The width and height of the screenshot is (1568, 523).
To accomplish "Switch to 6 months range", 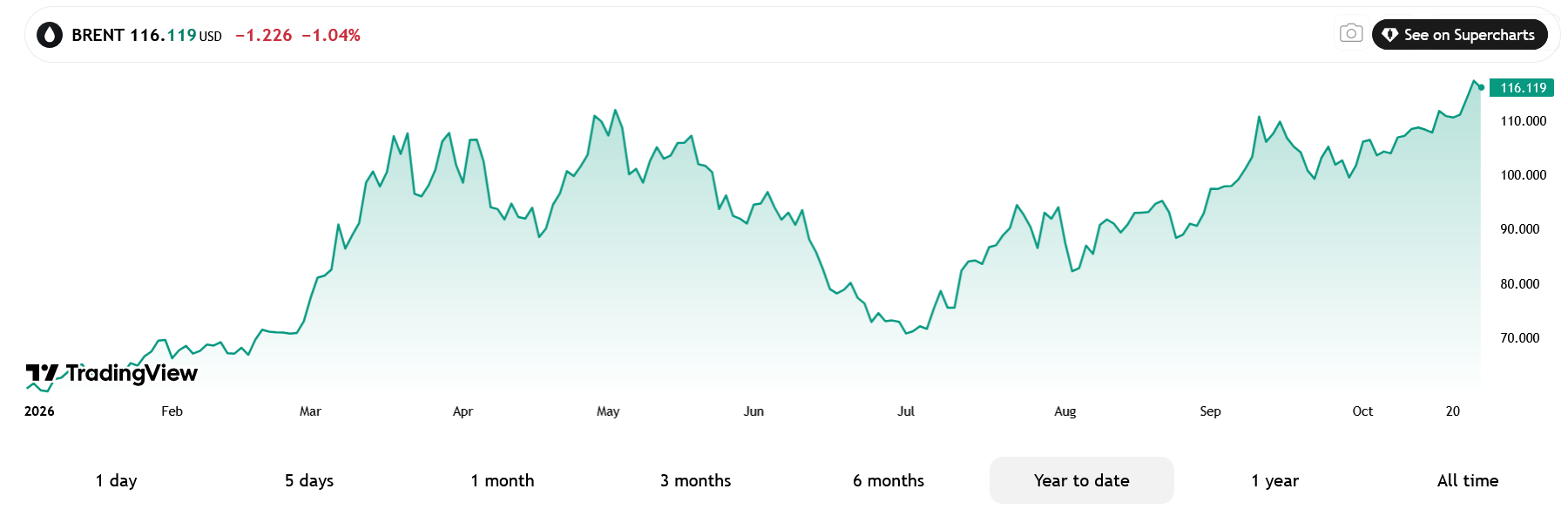I will pos(889,480).
